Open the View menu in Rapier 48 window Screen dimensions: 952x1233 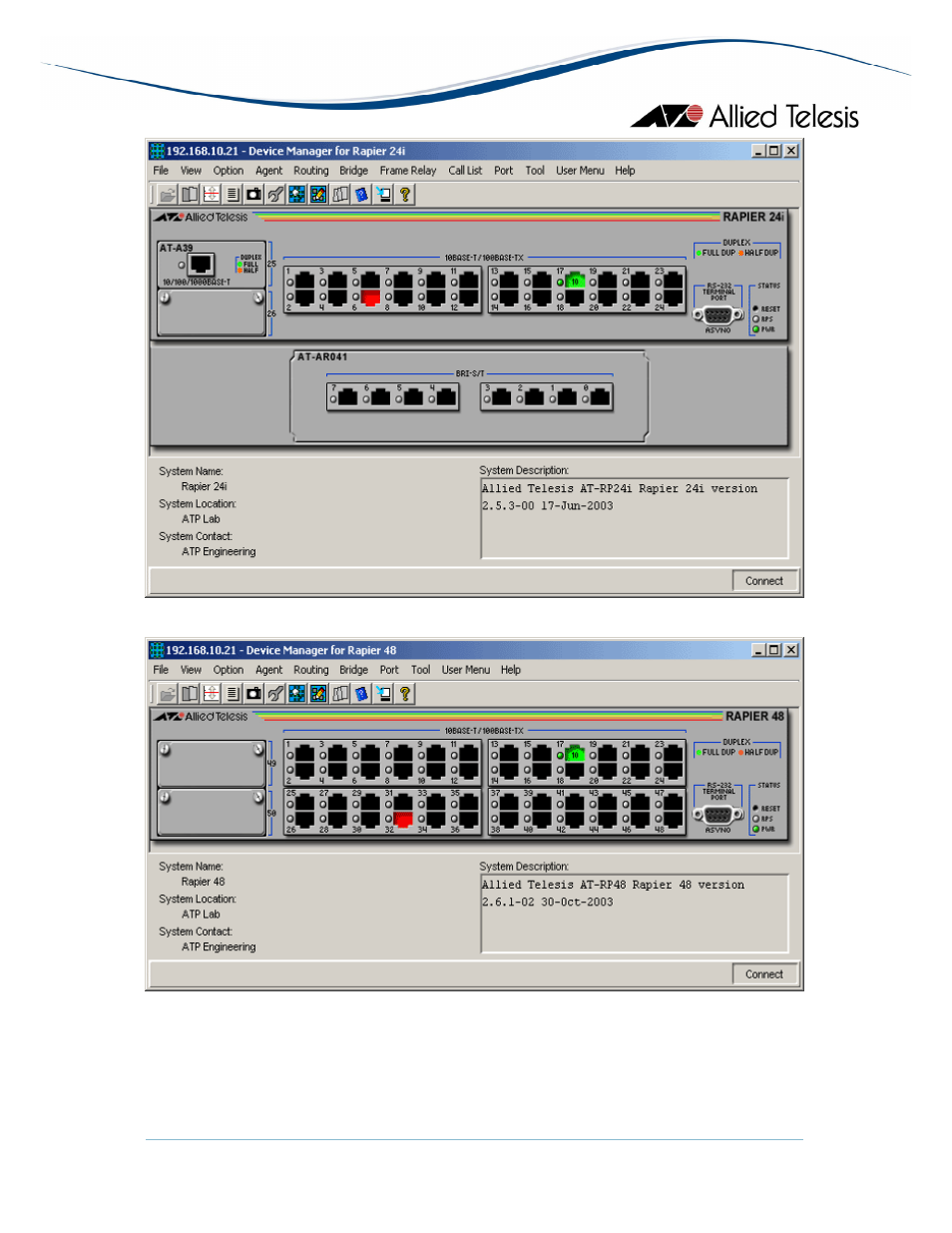(x=191, y=670)
